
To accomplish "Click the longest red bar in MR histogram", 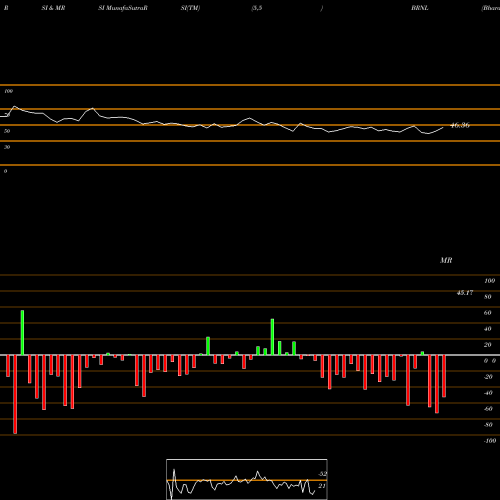I will (15, 394).
